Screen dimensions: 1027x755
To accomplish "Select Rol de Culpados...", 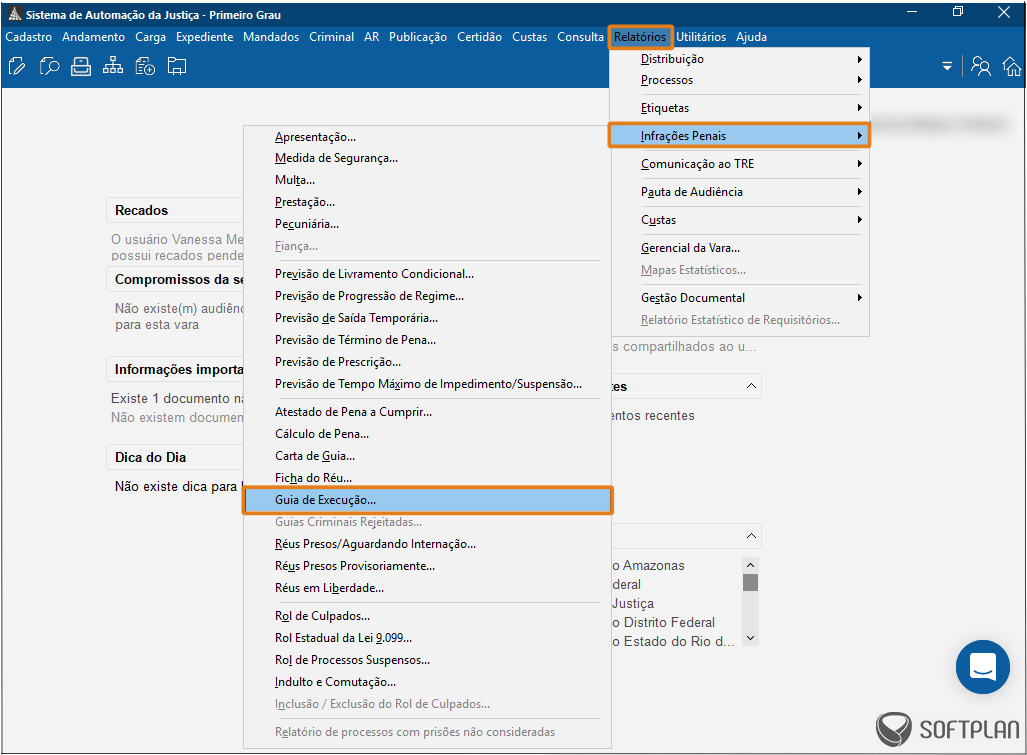I will coord(427,616).
